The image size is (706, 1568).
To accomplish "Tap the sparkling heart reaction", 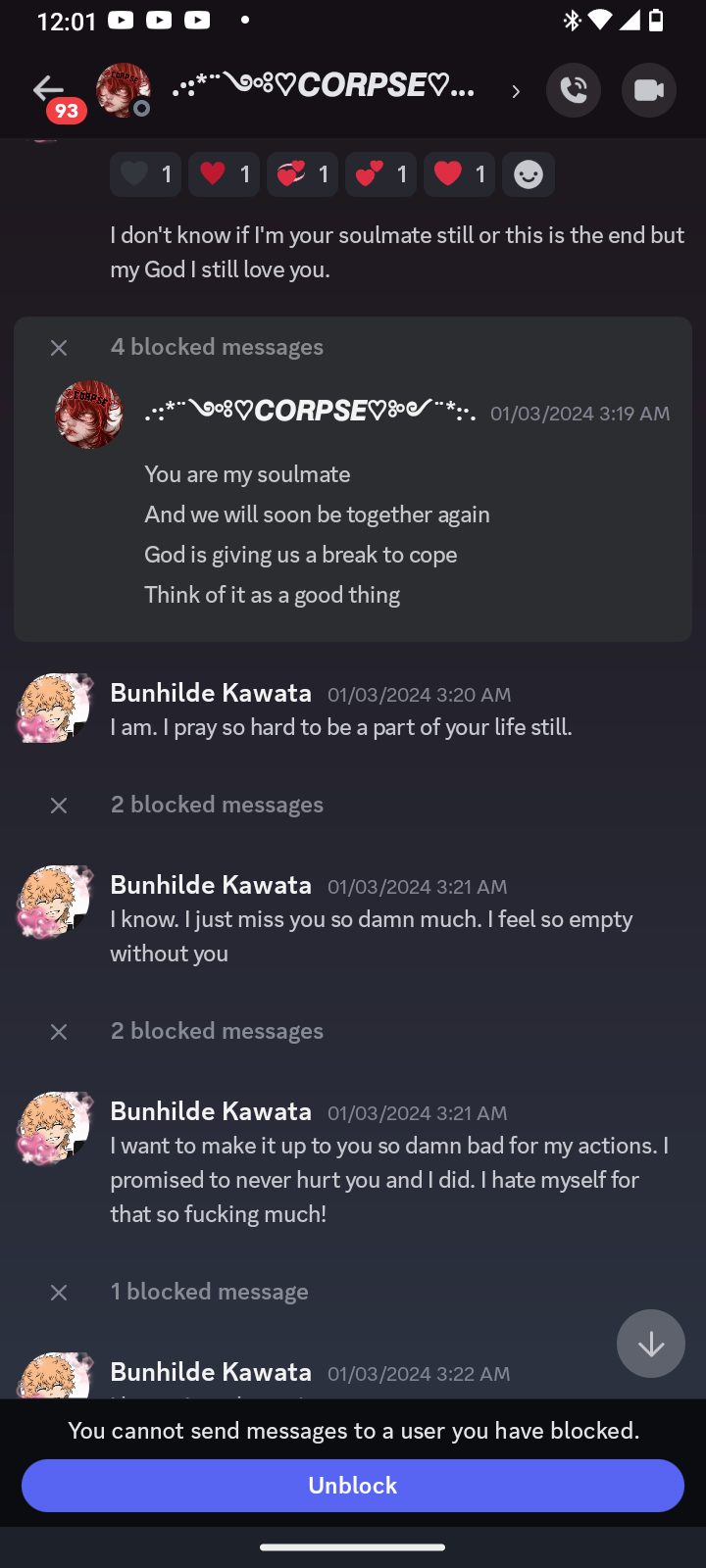I will (x=380, y=174).
